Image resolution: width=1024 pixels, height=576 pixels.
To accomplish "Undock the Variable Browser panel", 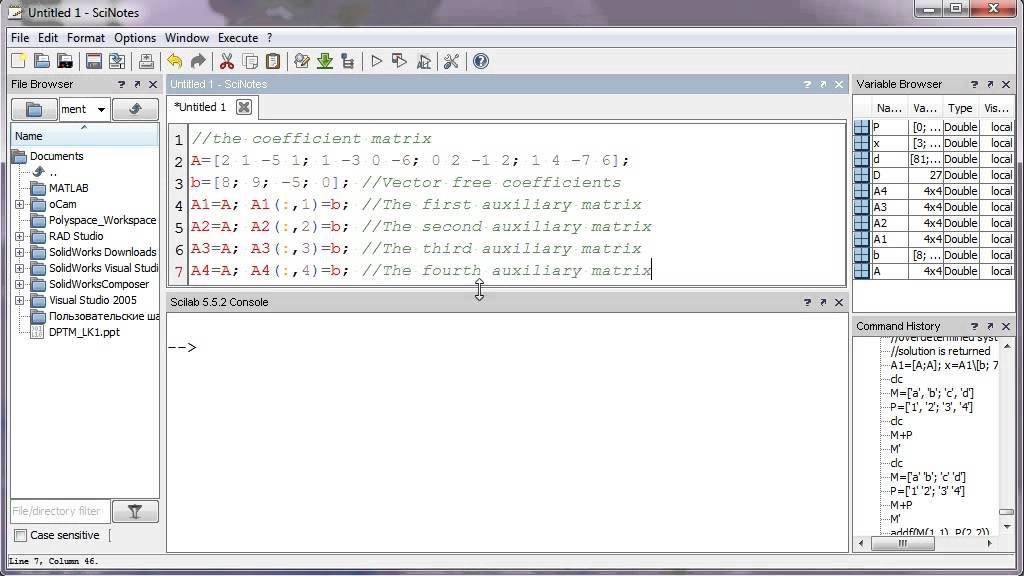I will (x=990, y=84).
